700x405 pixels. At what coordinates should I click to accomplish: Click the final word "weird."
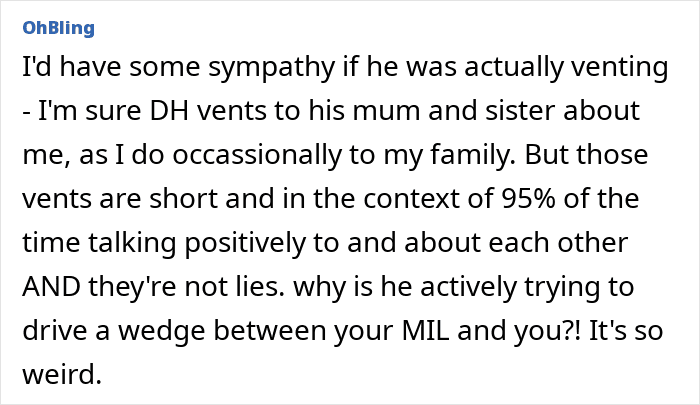(62, 375)
